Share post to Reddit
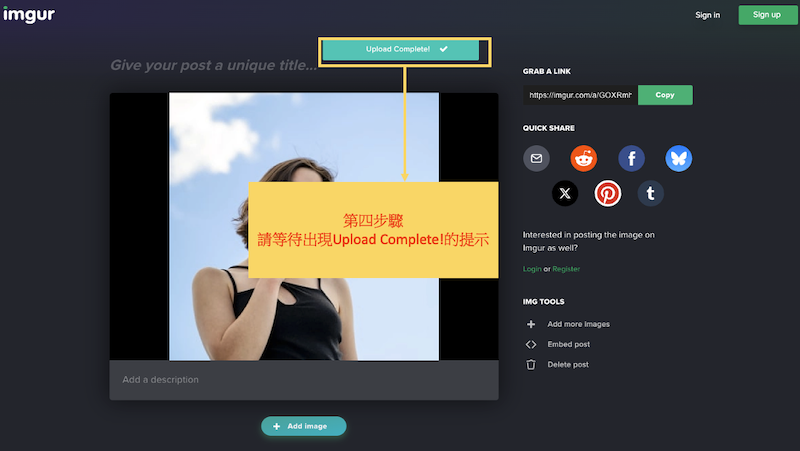The height and width of the screenshot is (451, 800). pyautogui.click(x=583, y=158)
